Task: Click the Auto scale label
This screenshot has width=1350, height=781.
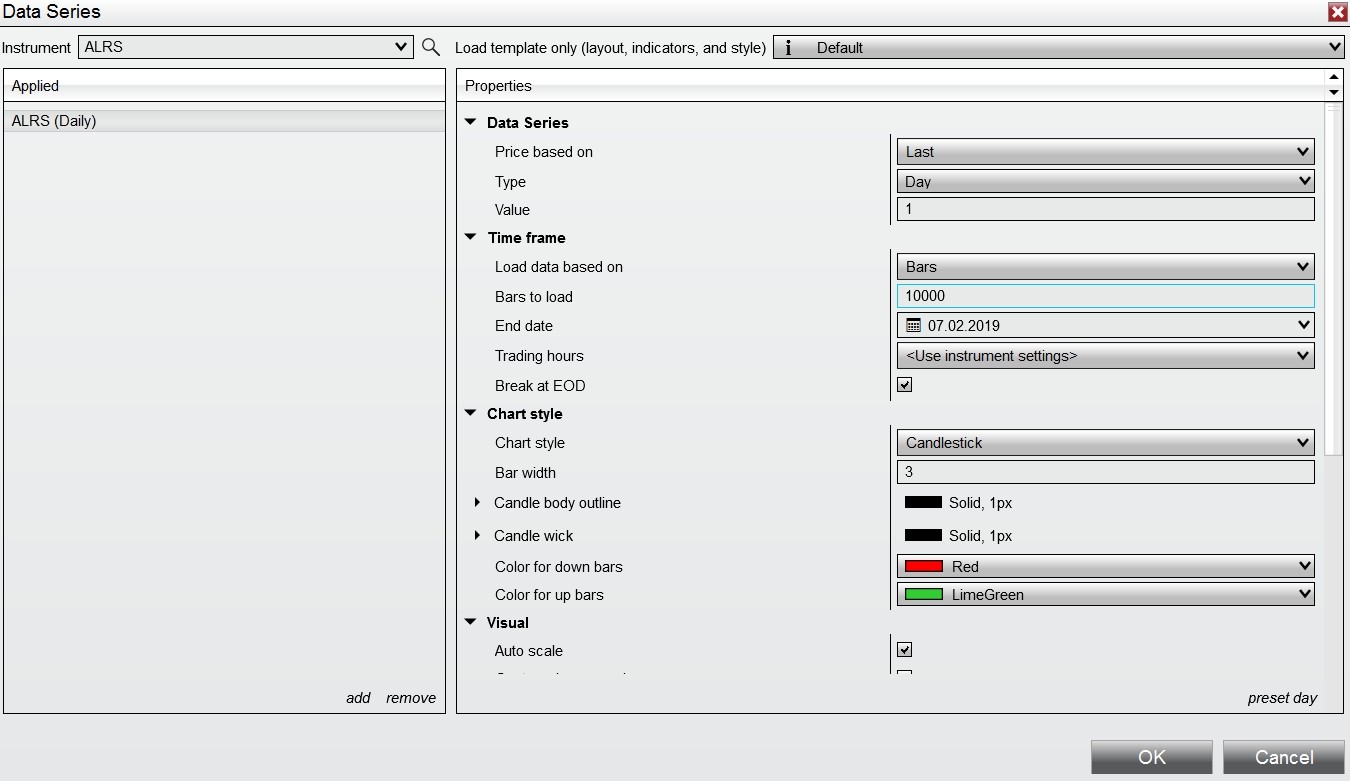Action: 529,651
